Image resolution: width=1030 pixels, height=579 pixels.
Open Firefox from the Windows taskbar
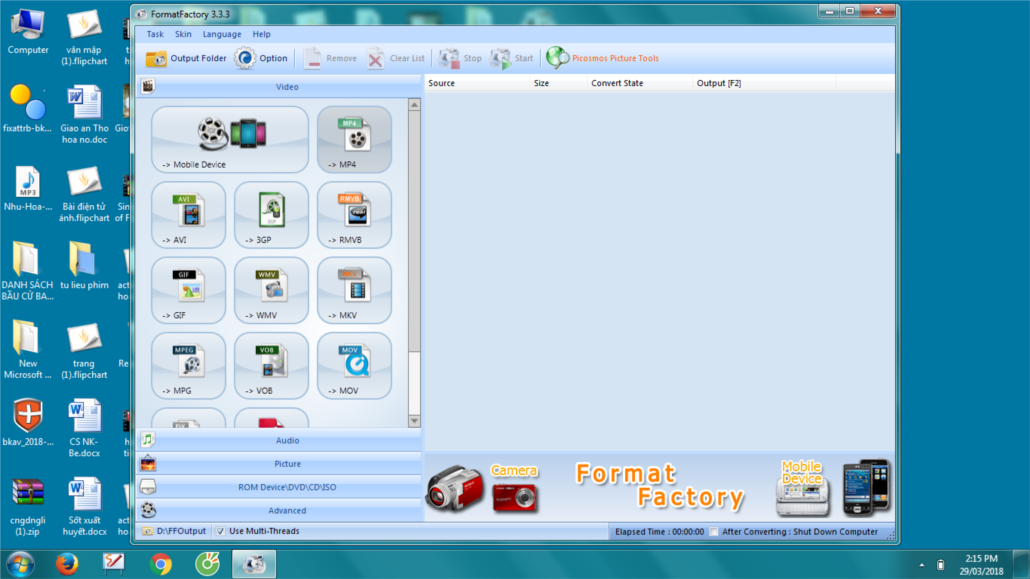click(67, 564)
